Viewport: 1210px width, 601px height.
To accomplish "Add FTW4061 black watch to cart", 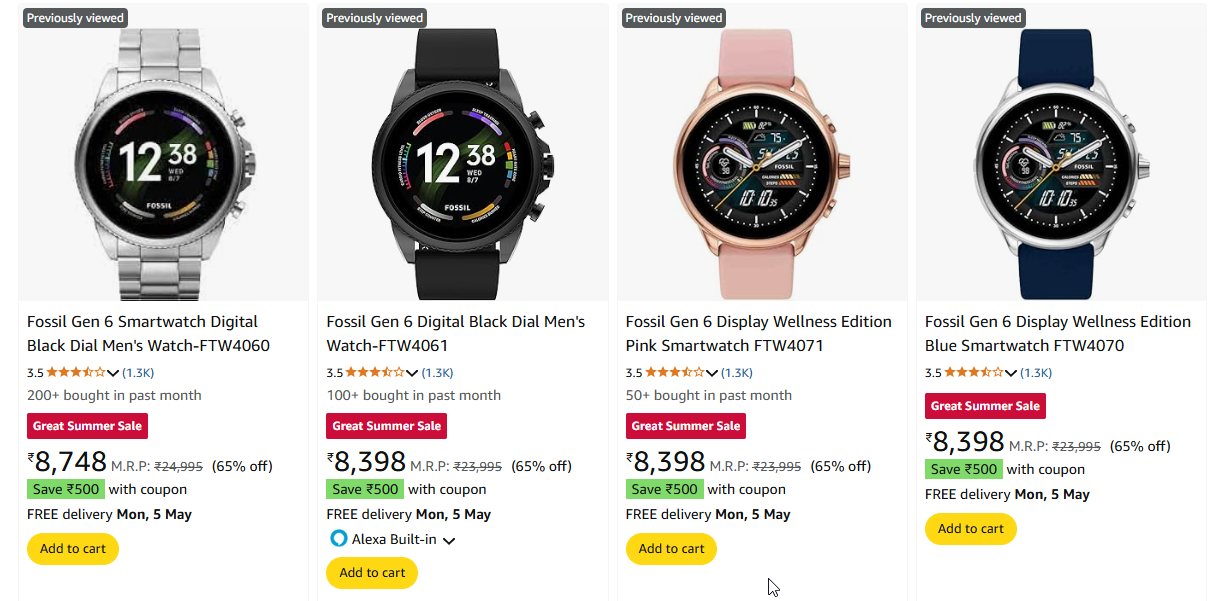I will click(372, 573).
